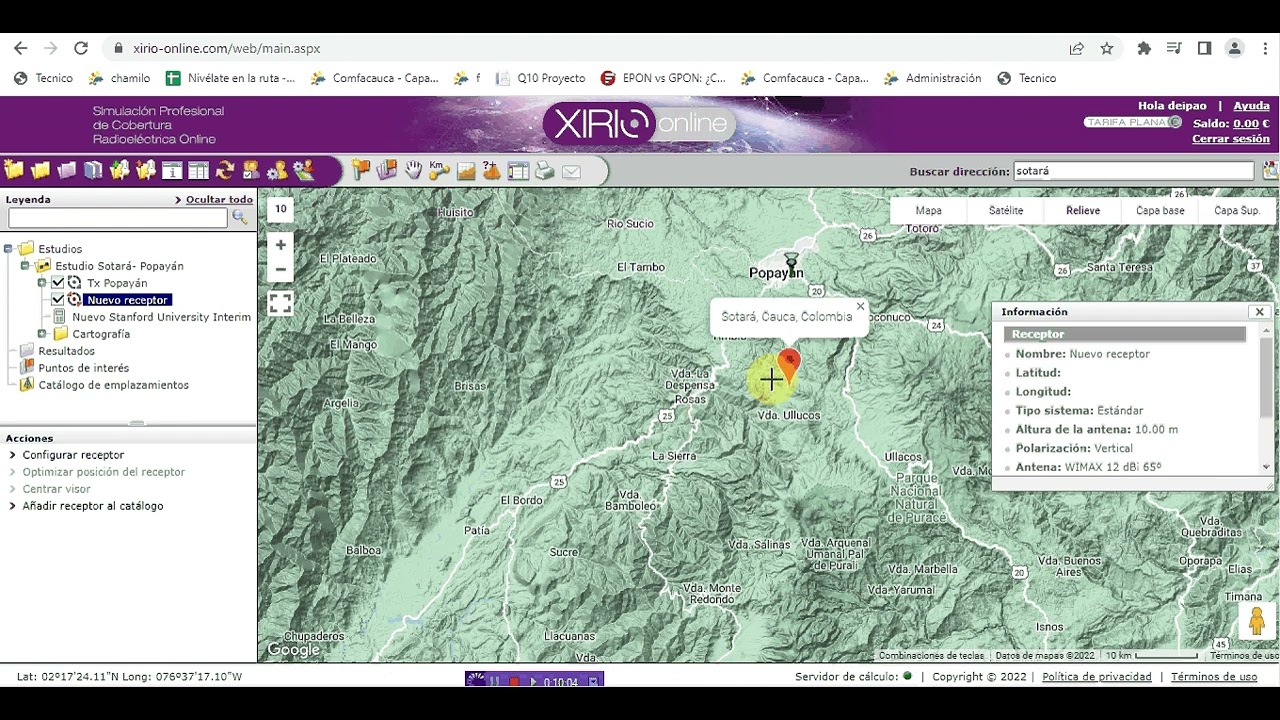Click the magnifier search icon in Leyenda
Image resolution: width=1280 pixels, height=720 pixels.
click(240, 217)
